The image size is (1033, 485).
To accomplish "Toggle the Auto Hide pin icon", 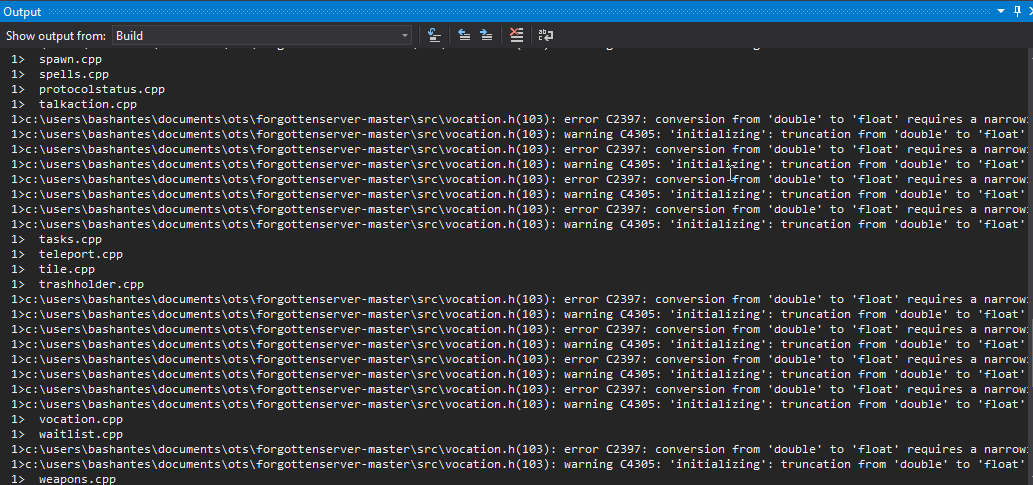I will tap(1015, 11).
